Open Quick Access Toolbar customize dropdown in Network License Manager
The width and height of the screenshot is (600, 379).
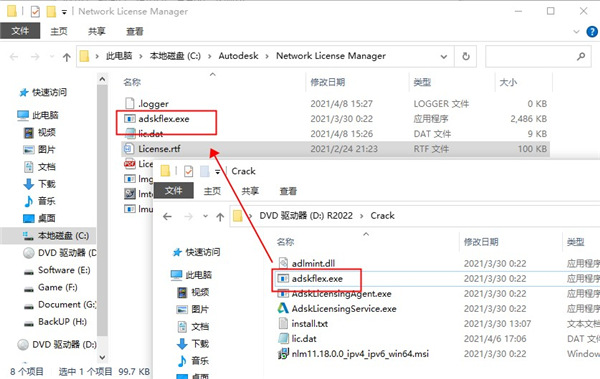coord(64,12)
